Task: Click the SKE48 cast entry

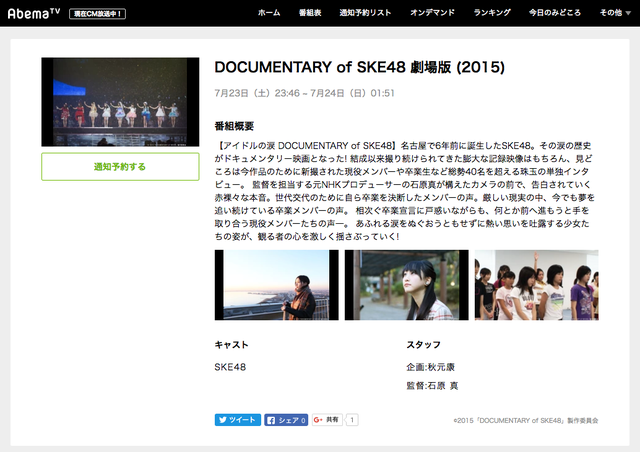Action: coord(230,367)
